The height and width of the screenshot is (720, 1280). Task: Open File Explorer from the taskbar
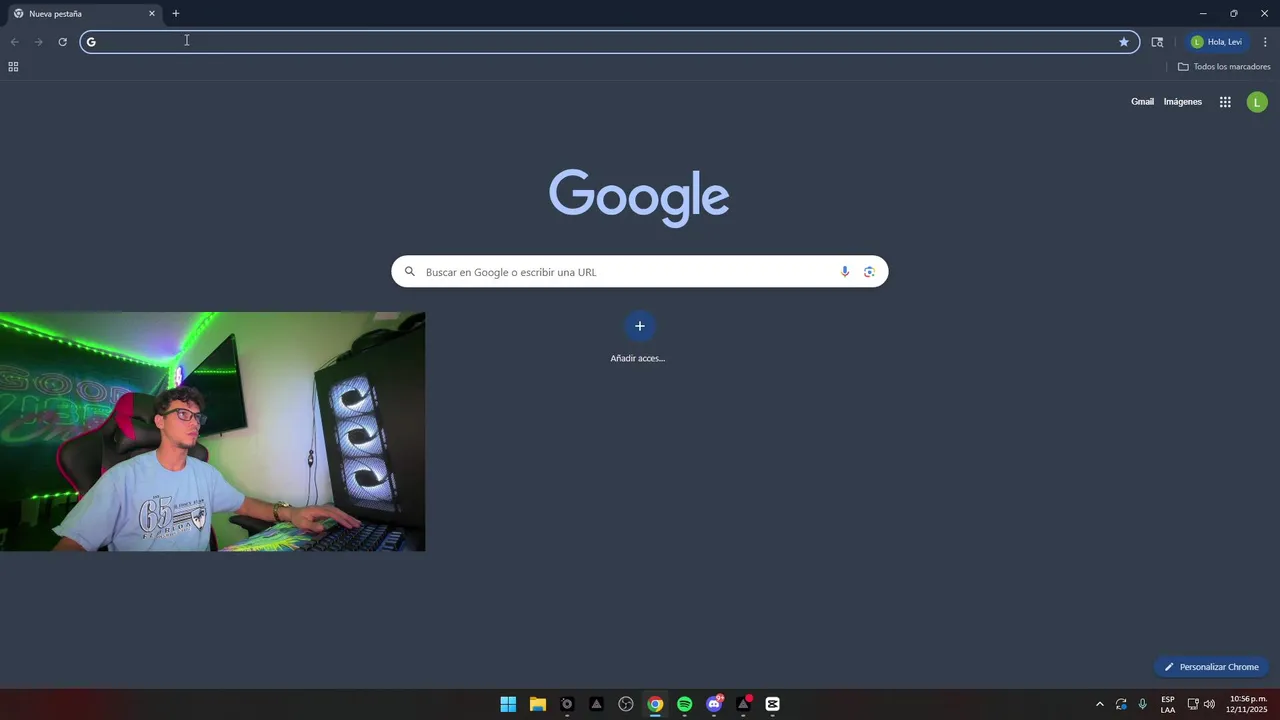point(538,704)
